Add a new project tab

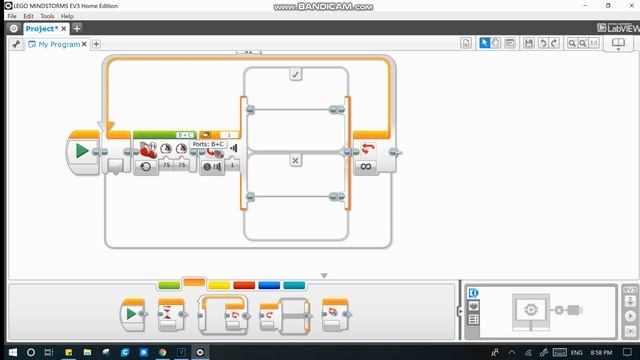77,28
